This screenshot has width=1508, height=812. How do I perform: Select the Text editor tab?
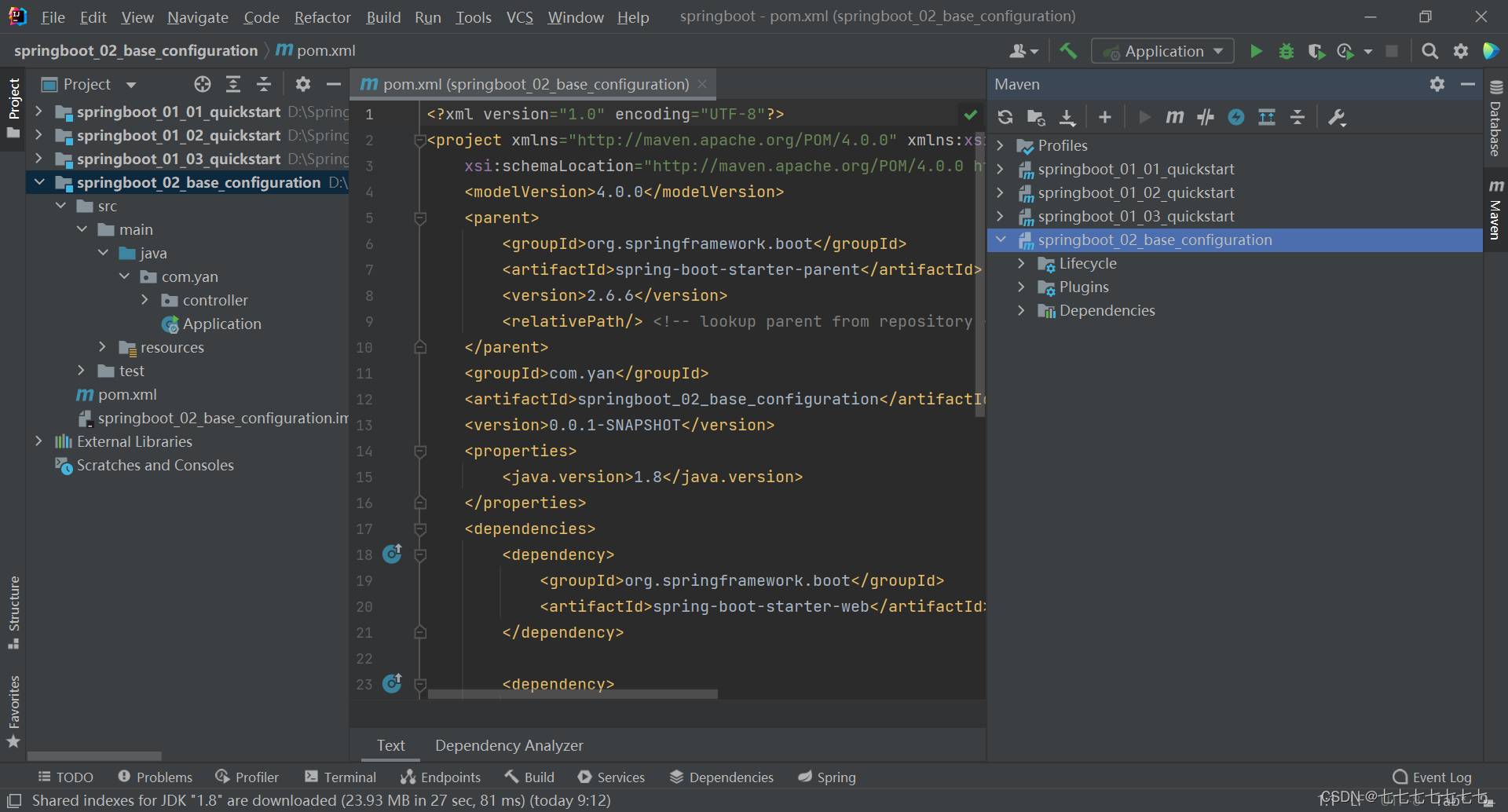tap(390, 745)
